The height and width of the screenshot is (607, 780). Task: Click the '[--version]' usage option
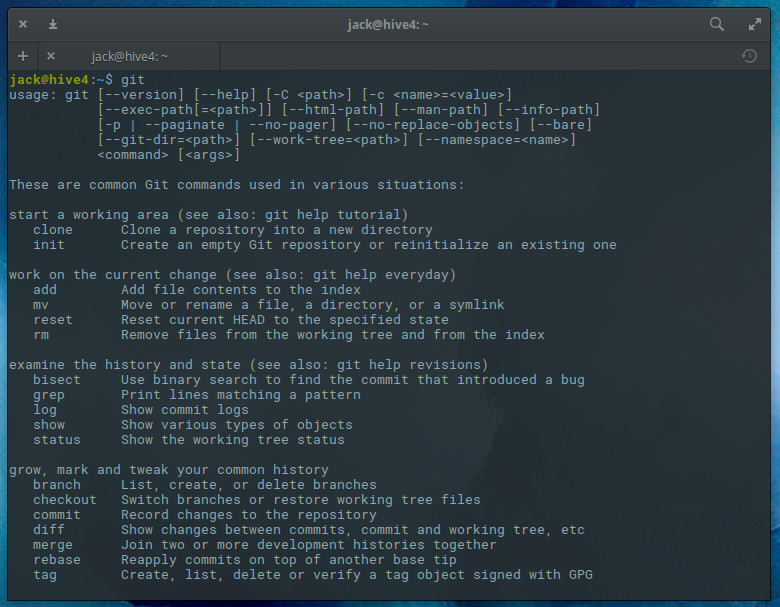click(141, 95)
